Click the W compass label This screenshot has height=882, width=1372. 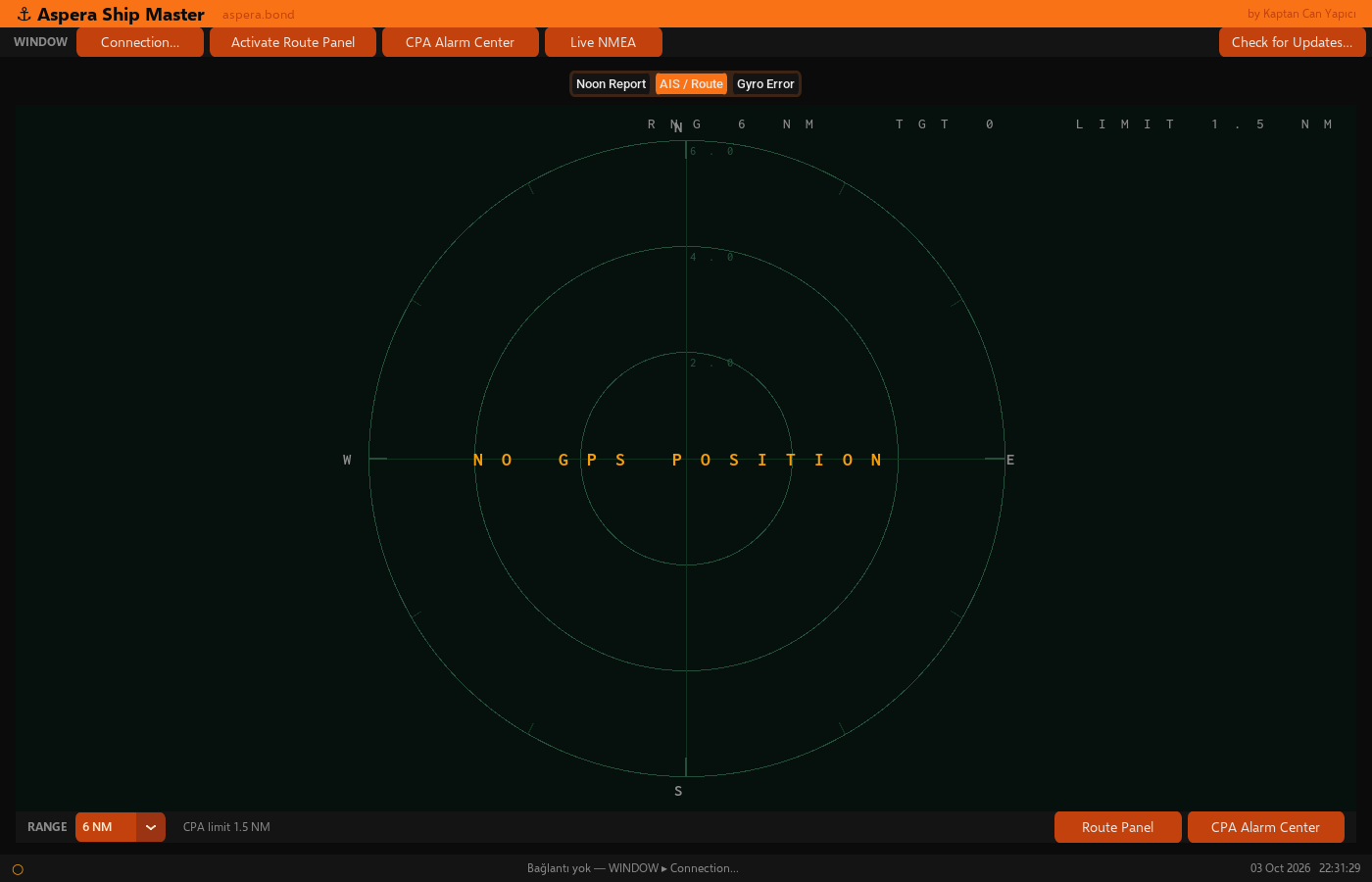coord(347,460)
